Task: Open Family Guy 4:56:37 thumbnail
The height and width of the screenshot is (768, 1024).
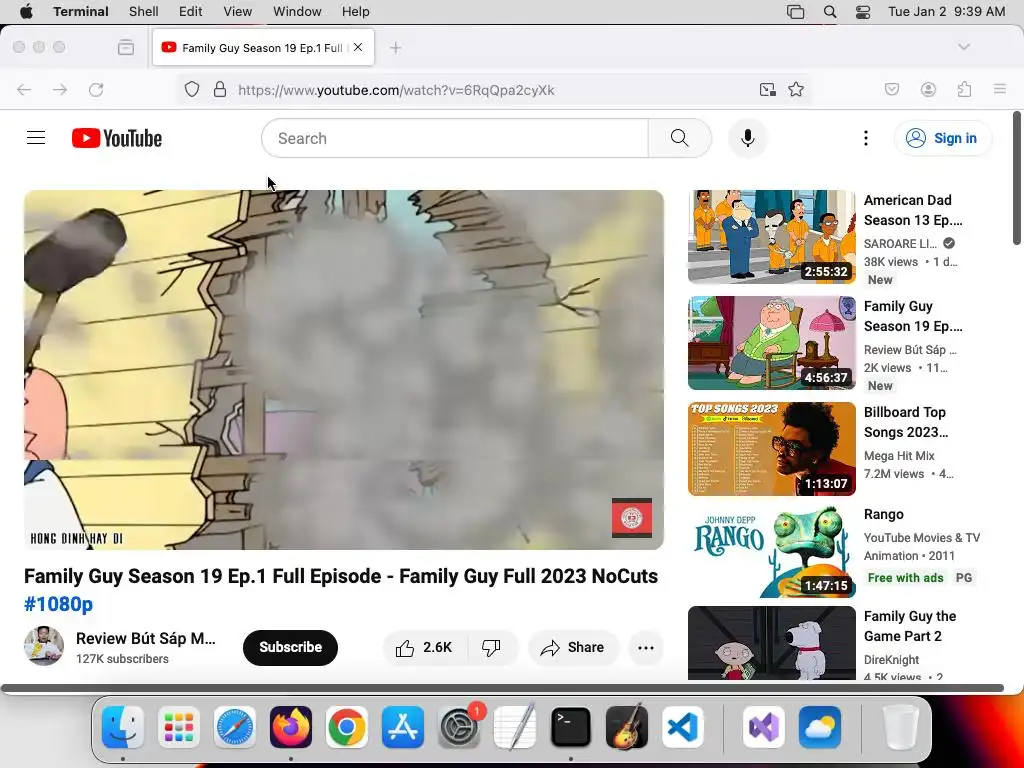Action: tap(771, 343)
